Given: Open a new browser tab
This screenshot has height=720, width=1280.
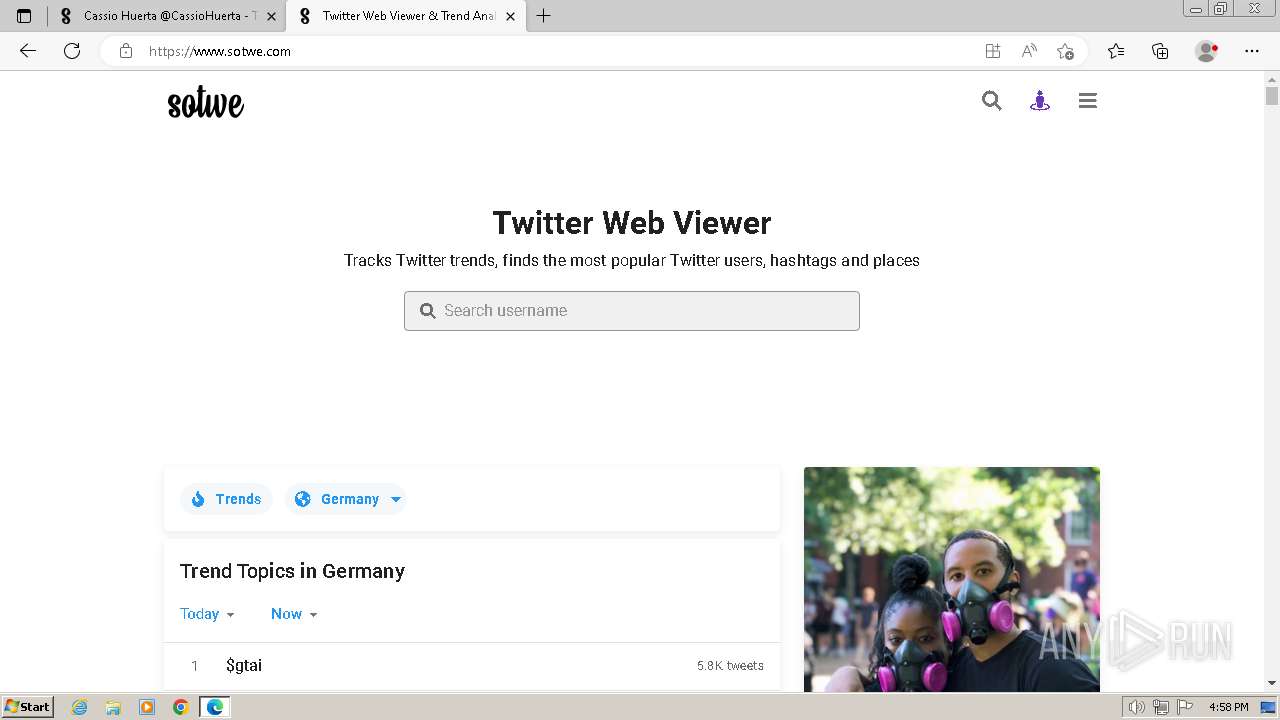Looking at the screenshot, I should 544,16.
